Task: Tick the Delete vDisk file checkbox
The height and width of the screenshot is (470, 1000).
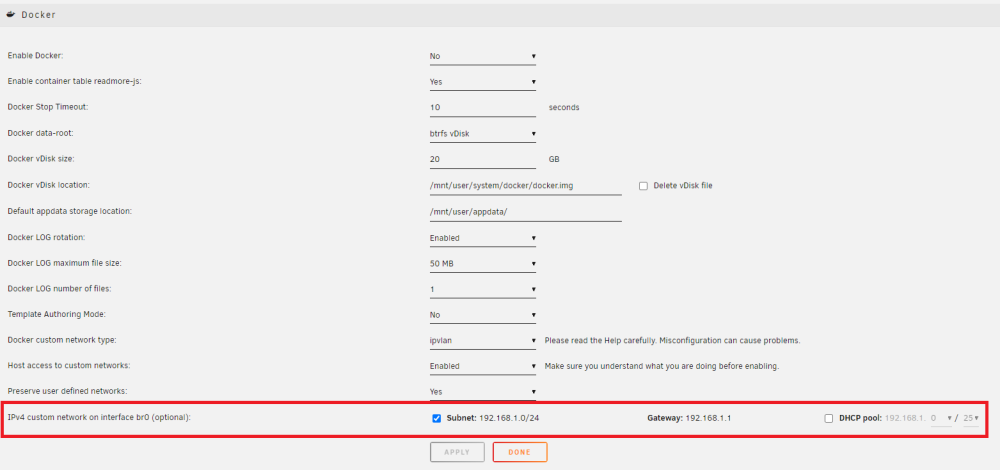Action: (643, 186)
